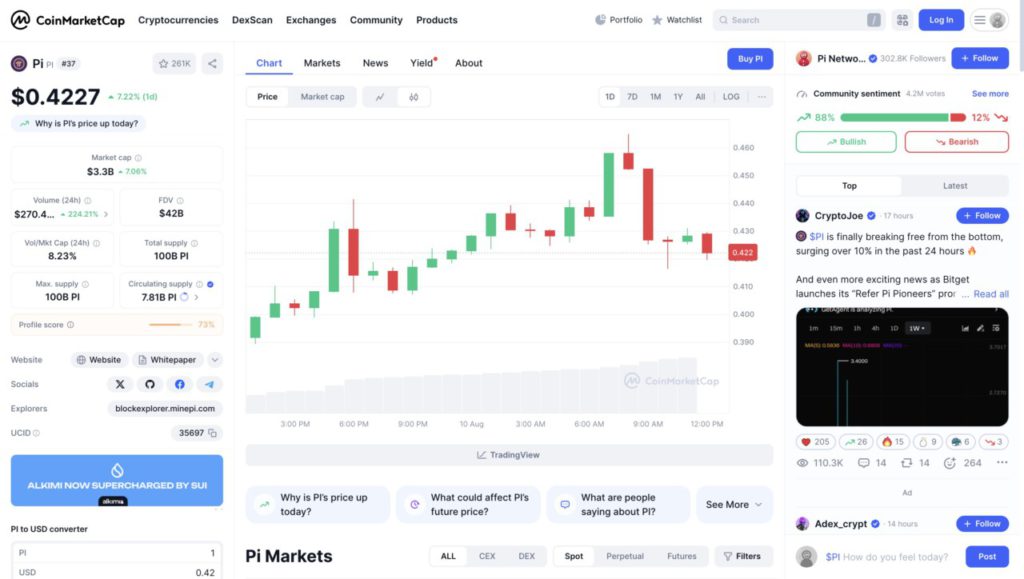Viewport: 1024px width, 579px height.
Task: Open the Telegram social link
Action: 209,384
